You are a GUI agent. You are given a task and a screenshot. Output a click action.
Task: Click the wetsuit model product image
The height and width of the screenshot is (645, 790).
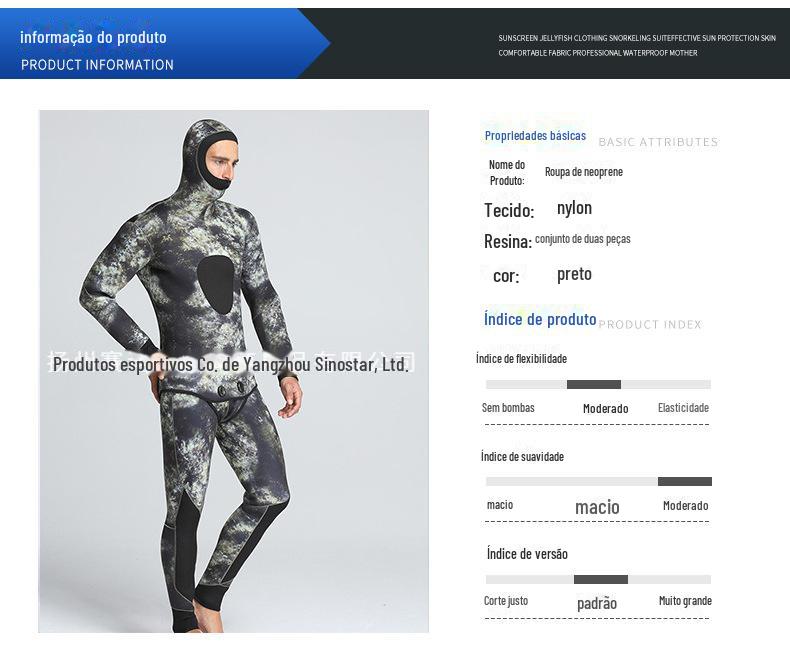coord(234,371)
